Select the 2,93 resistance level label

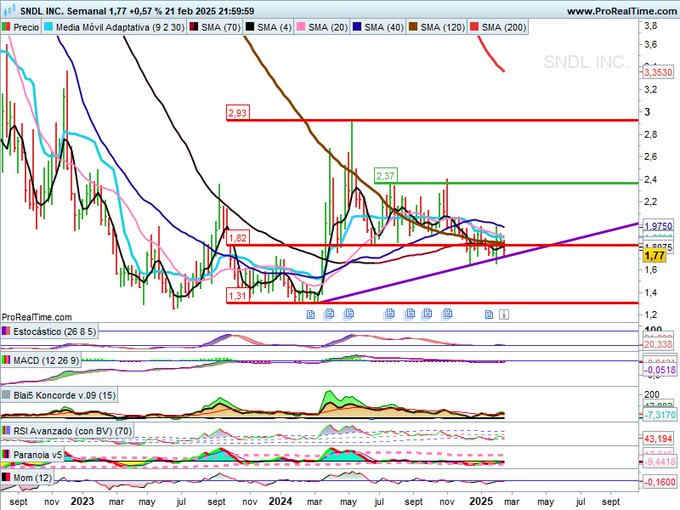pos(238,113)
